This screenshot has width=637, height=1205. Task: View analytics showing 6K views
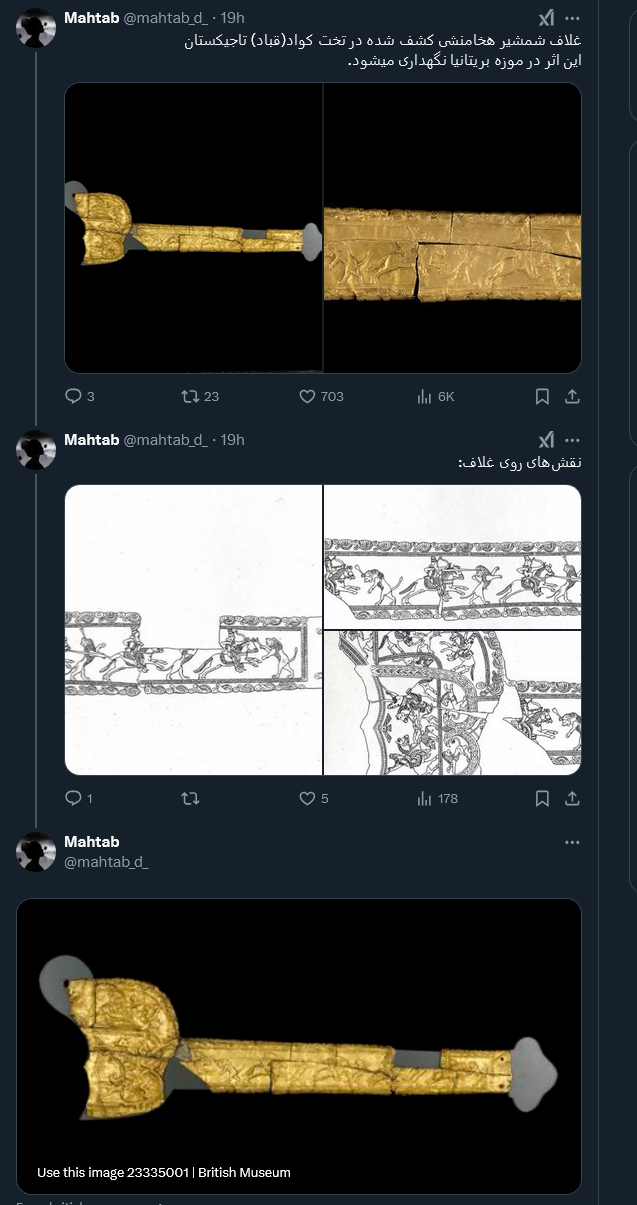click(435, 396)
